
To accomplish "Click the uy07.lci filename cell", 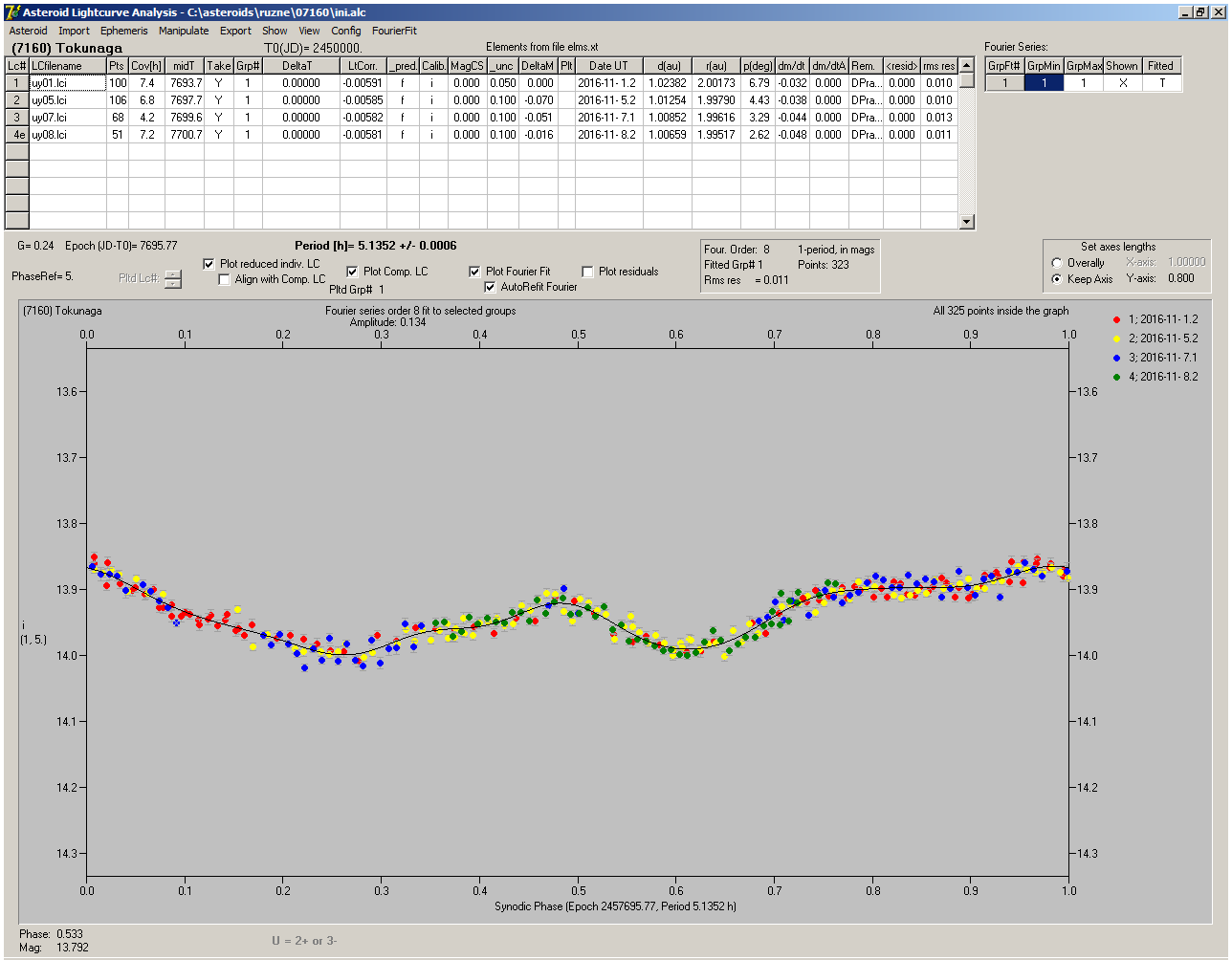I will (67, 118).
